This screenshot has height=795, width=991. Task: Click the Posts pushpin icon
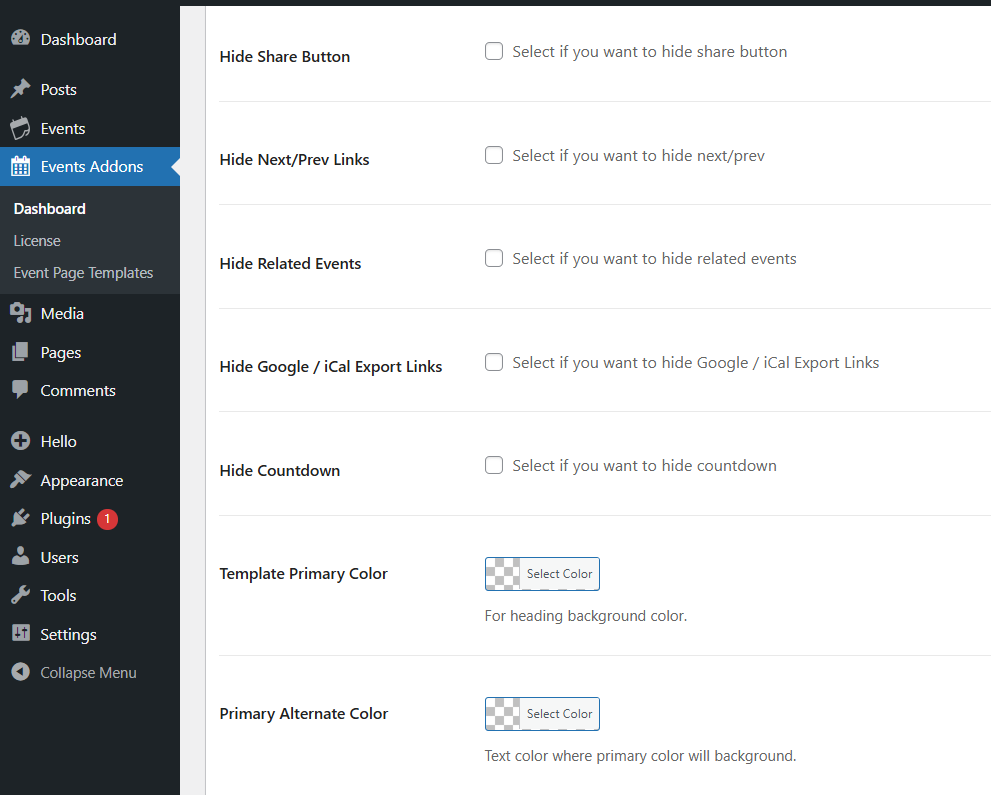pos(20,89)
